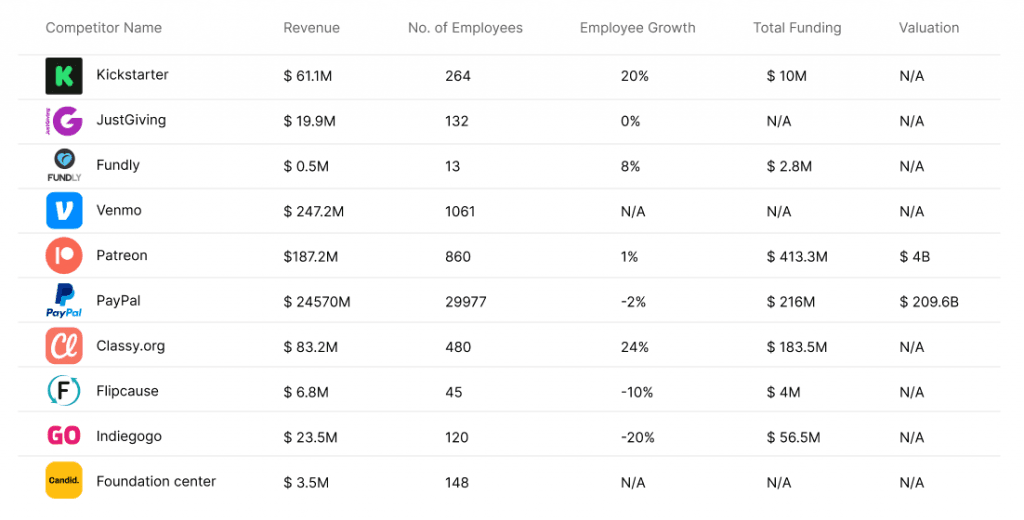Open the Foundation center name link

click(x=155, y=481)
